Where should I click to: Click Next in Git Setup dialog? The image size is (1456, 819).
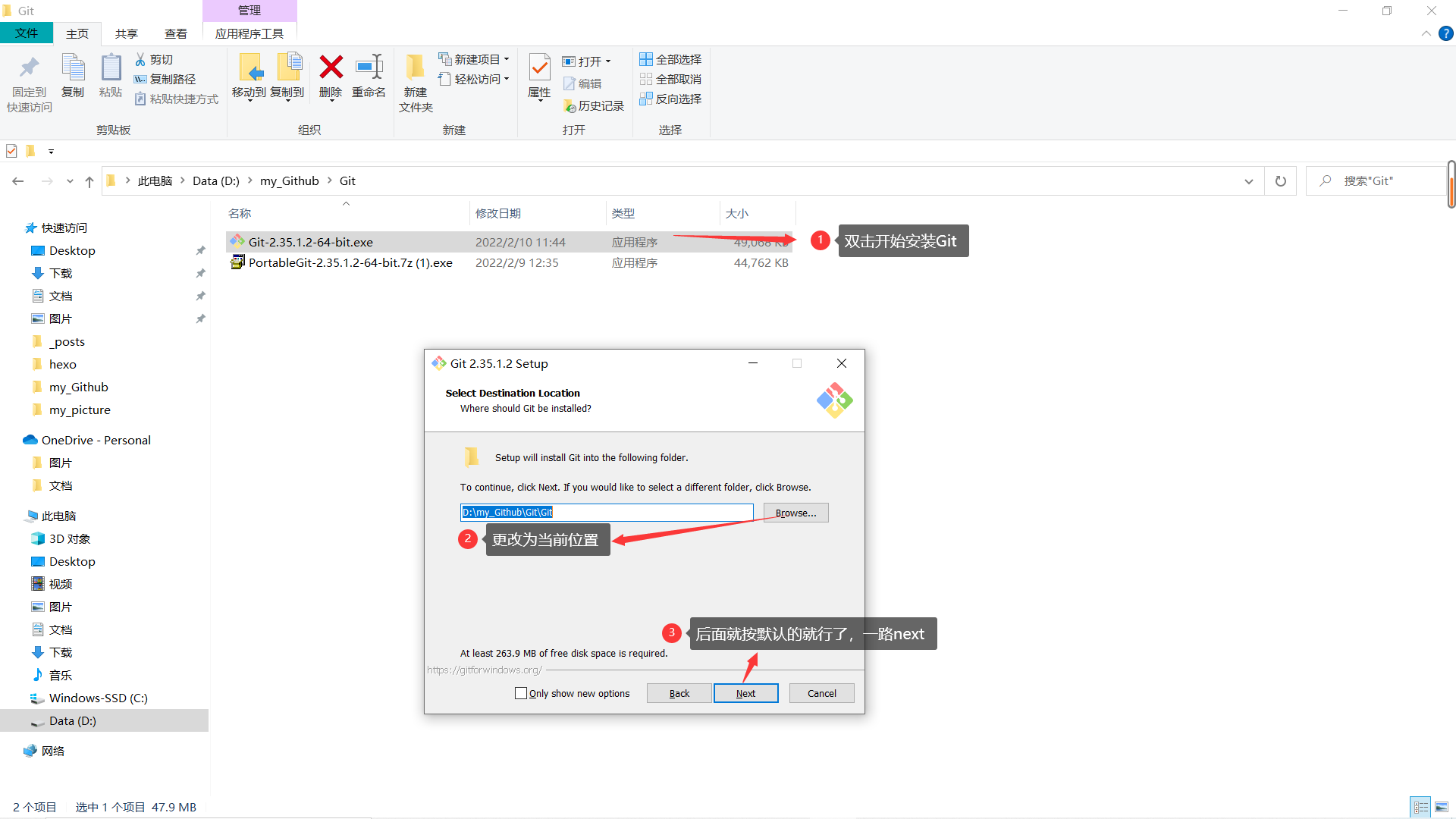click(x=745, y=693)
